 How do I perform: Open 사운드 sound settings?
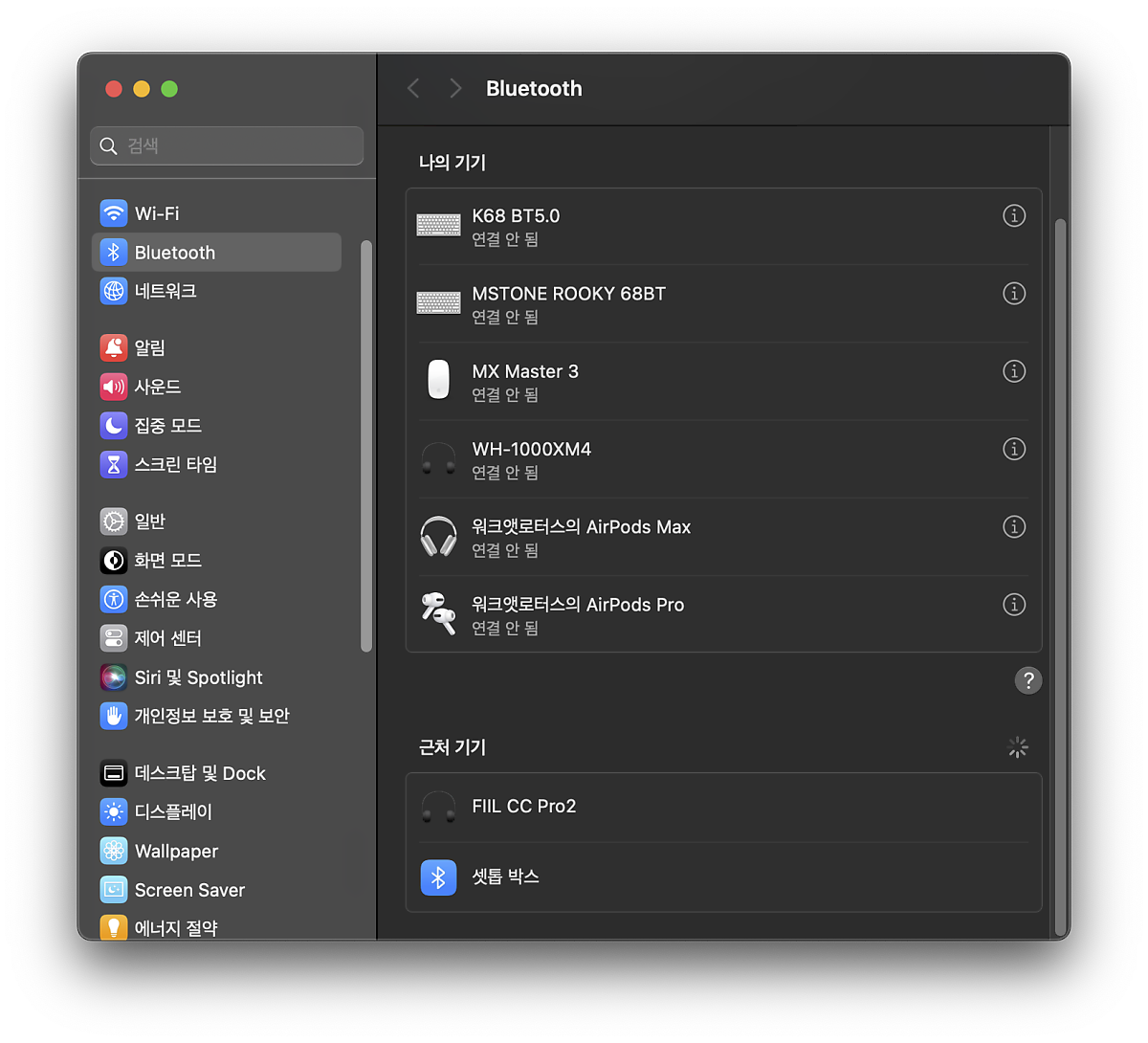tap(216, 387)
